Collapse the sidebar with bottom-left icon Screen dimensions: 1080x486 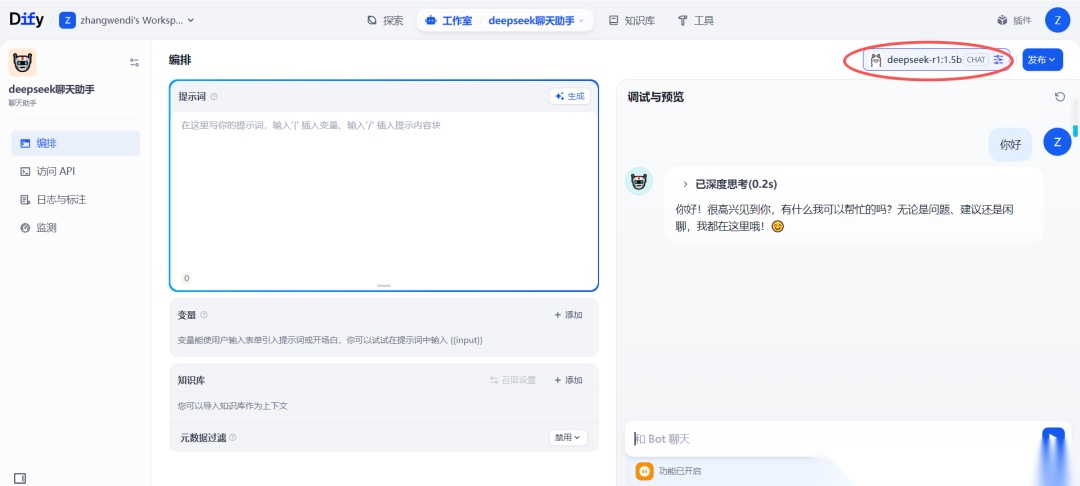pos(20,478)
